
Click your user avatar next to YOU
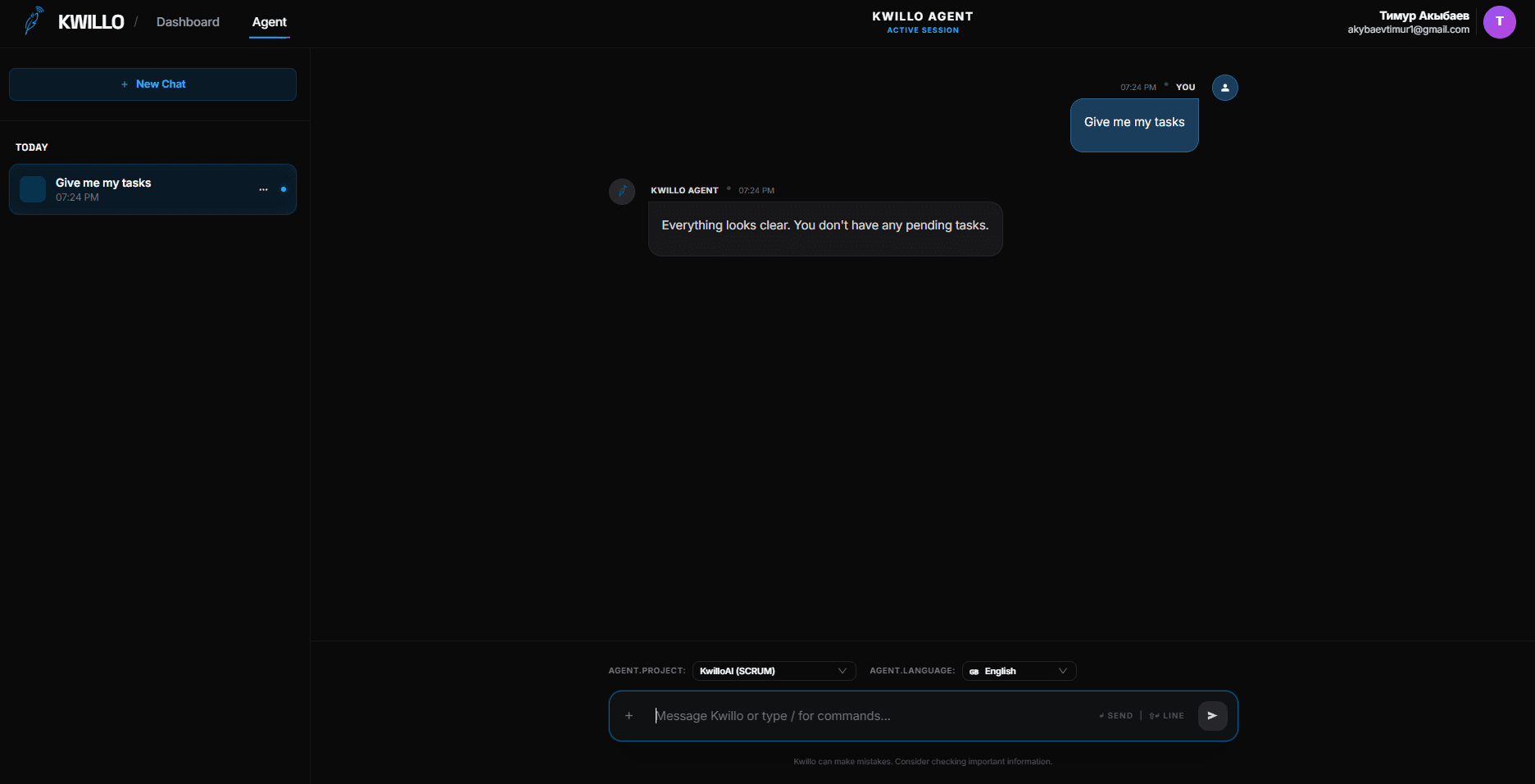pyautogui.click(x=1224, y=88)
